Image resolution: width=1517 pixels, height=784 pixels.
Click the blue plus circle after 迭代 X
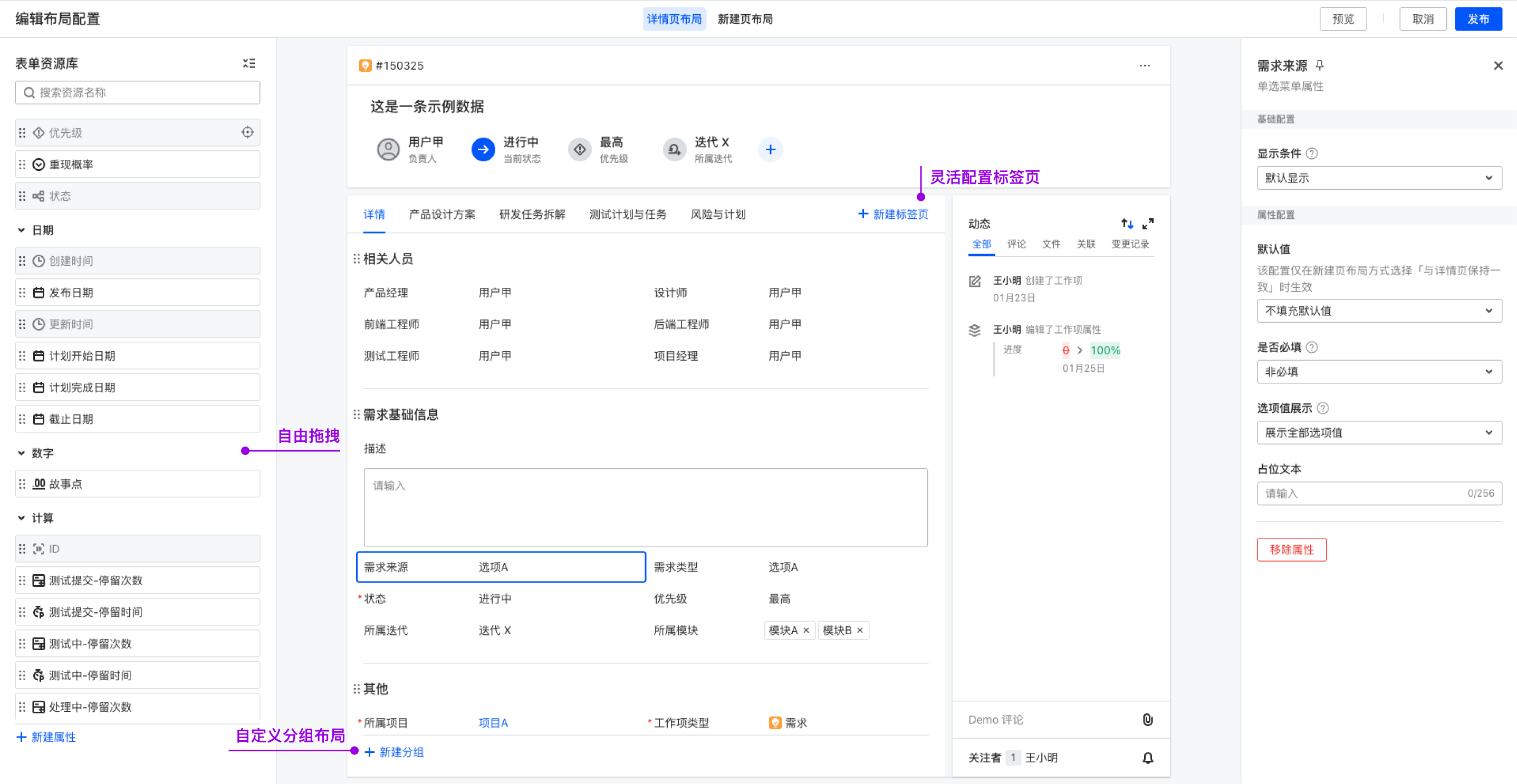tap(770, 150)
